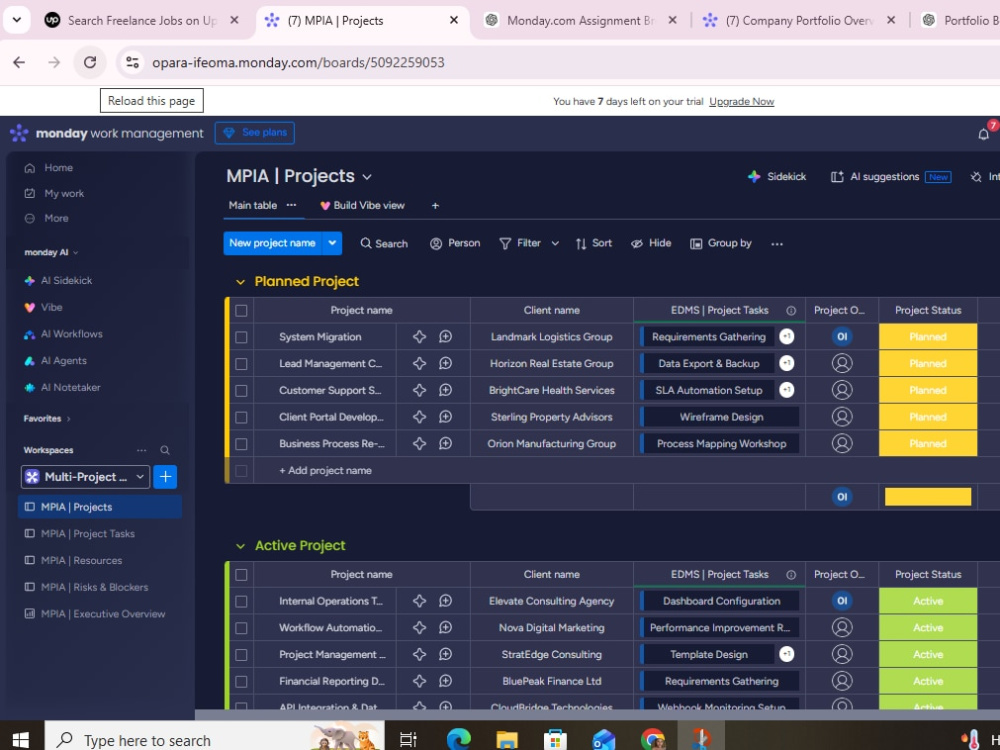Check the Business Process Re- row checkbox
Viewport: 1000px width, 750px height.
[241, 445]
